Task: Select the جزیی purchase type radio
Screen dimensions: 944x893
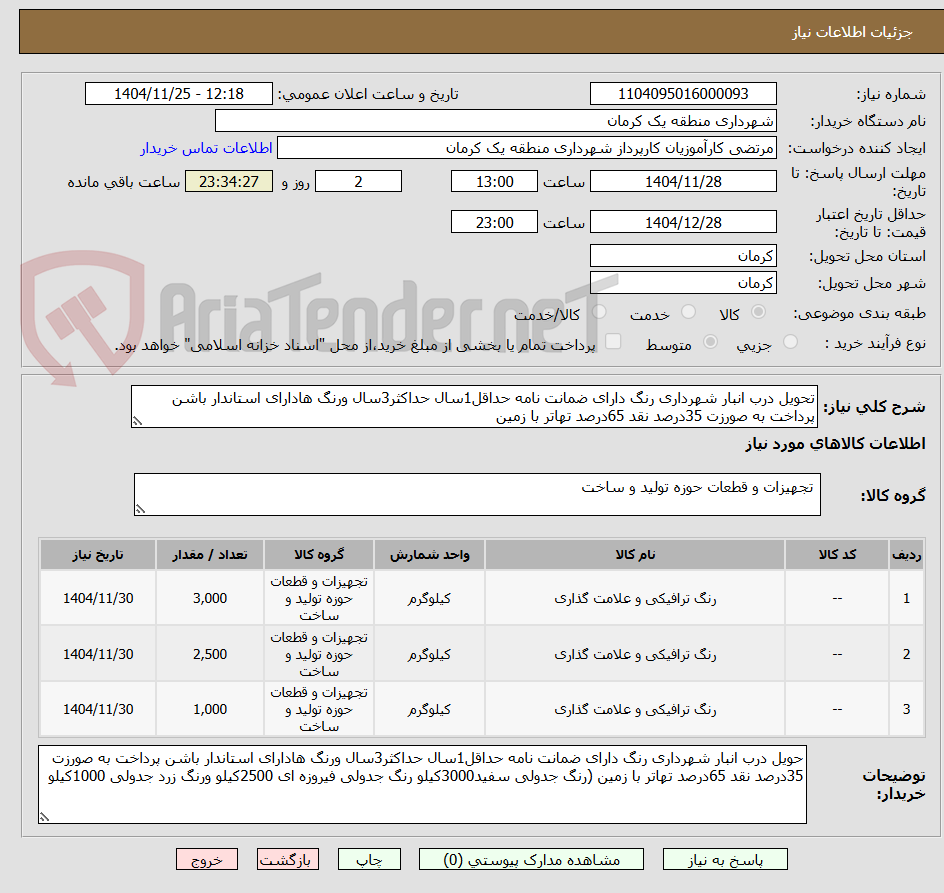Action: click(790, 342)
